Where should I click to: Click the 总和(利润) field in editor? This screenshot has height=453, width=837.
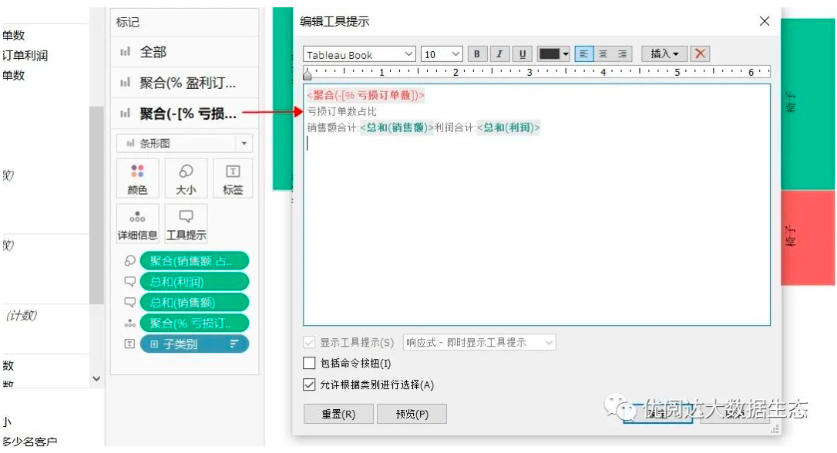coord(509,128)
